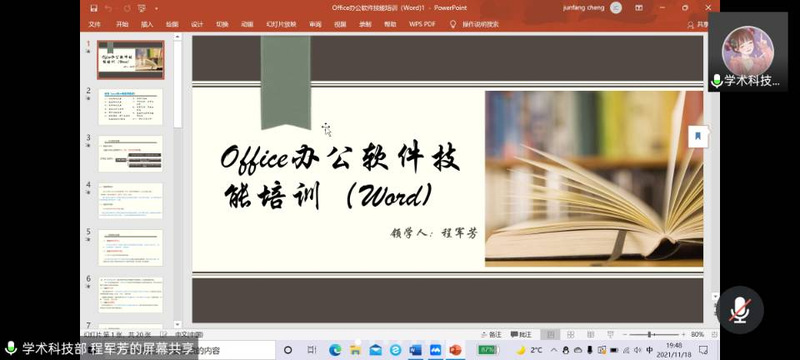Viewport: 800px width, 360px height.
Task: Switch to reading view icon
Action: pyautogui.click(x=590, y=335)
